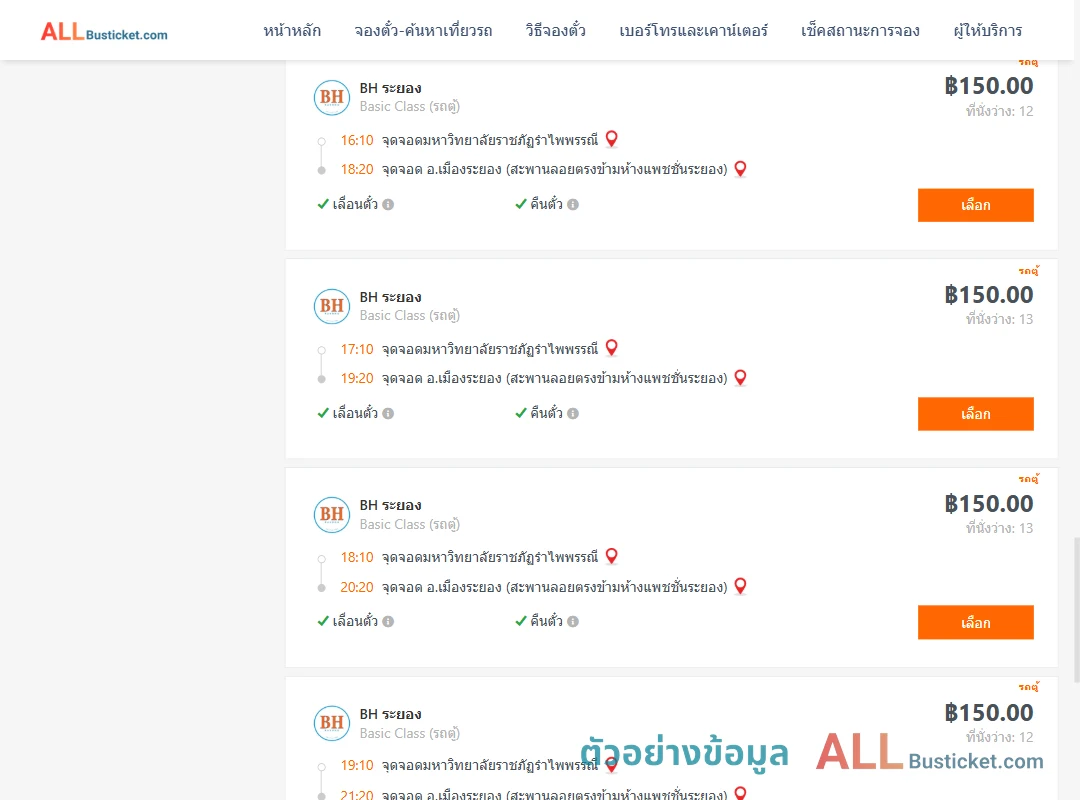The width and height of the screenshot is (1080, 800).
Task: Click BH logo of the 19:10 trip
Action: (331, 723)
